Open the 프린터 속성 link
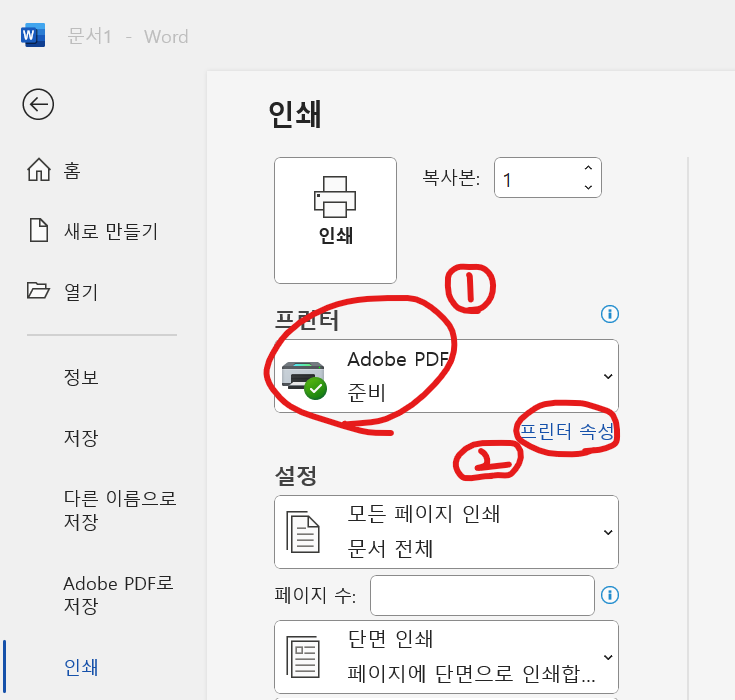The image size is (735, 700). (x=567, y=431)
